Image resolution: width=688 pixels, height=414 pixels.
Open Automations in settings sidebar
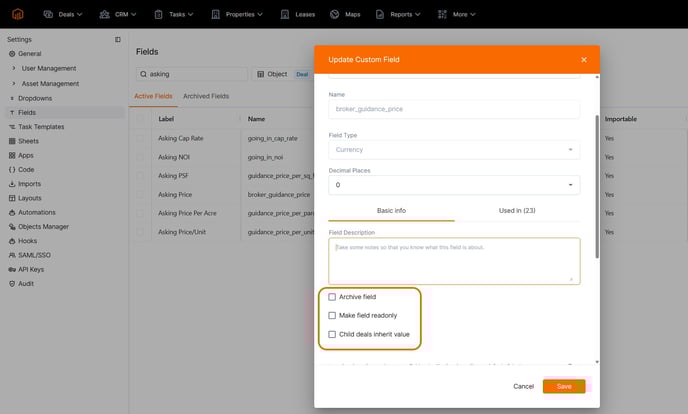click(x=36, y=212)
